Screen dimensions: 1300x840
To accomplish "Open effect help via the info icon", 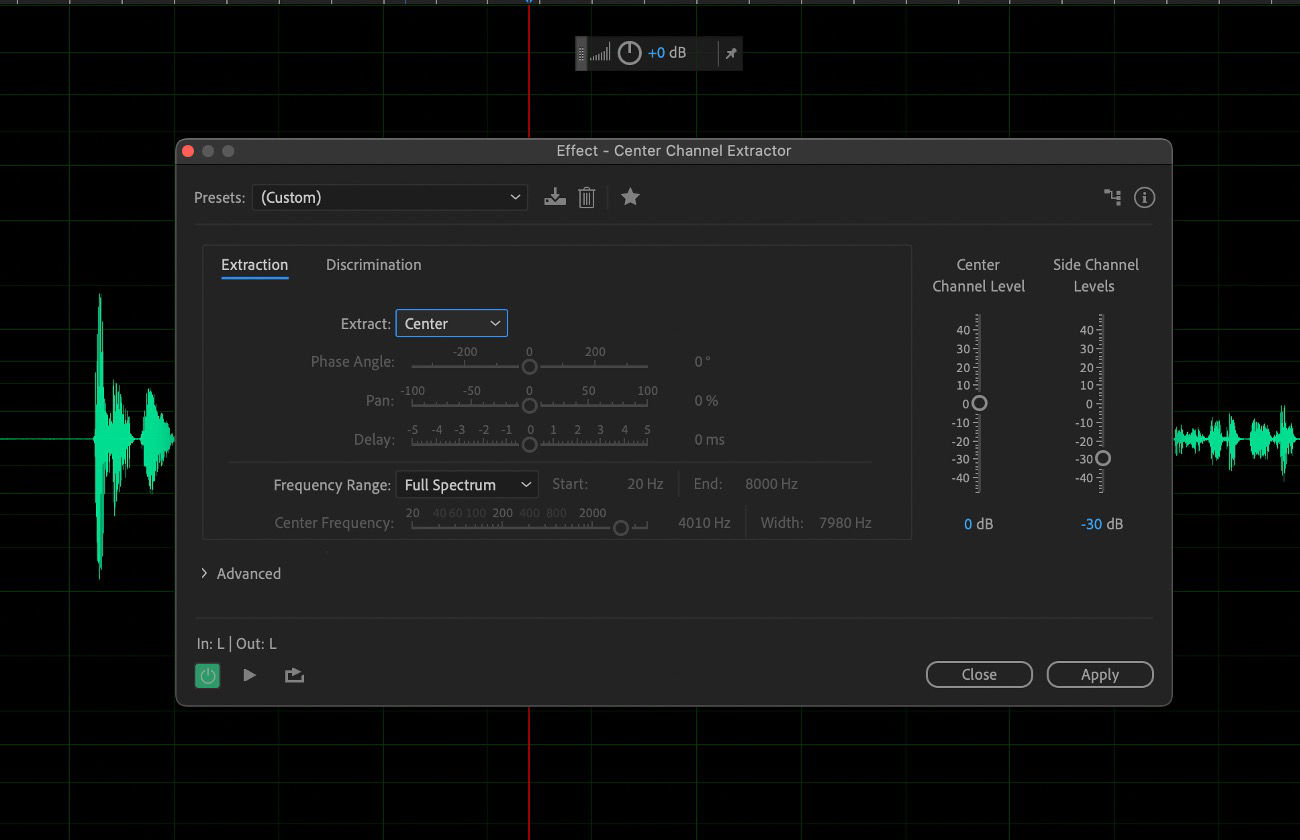I will 1144,197.
